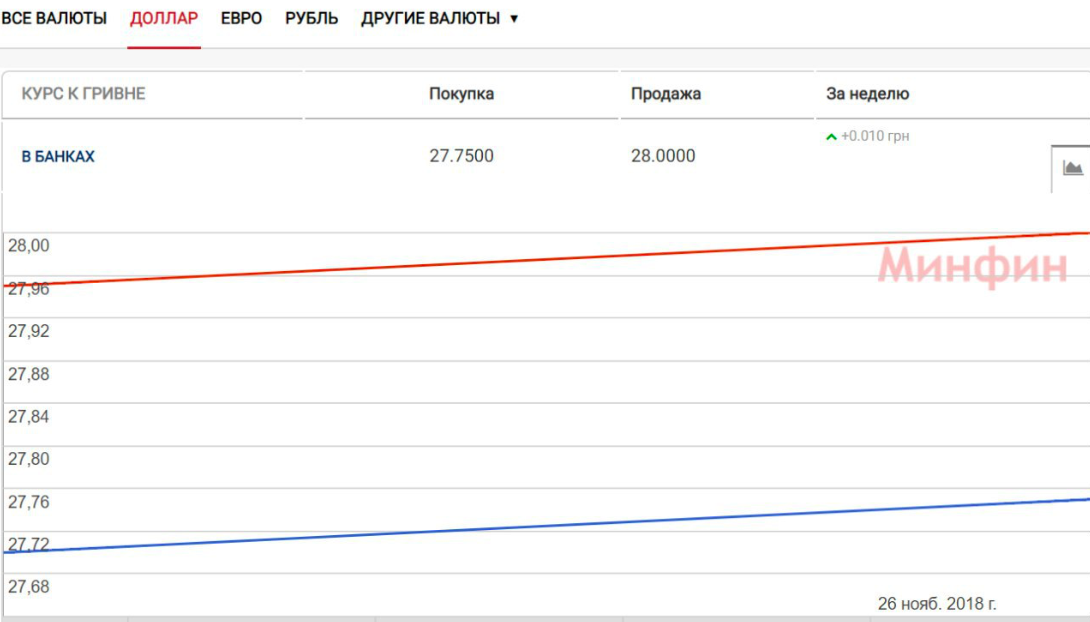Select the ДОЛЛАР currency tab

pos(164,18)
